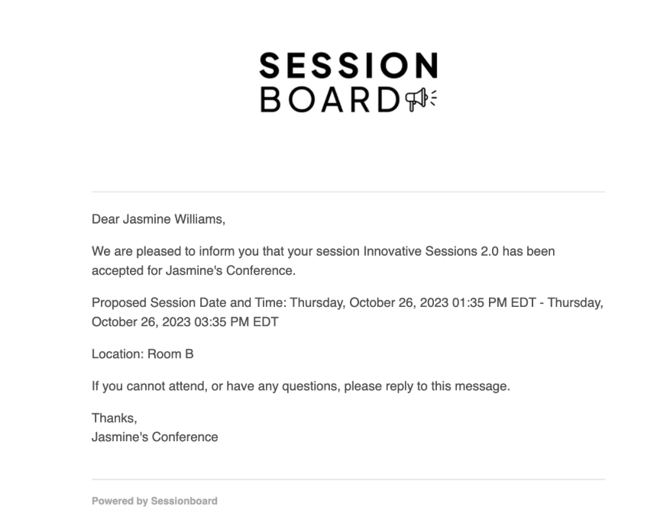Click the megaphone icon in the logo
The image size is (670, 526).
(420, 99)
